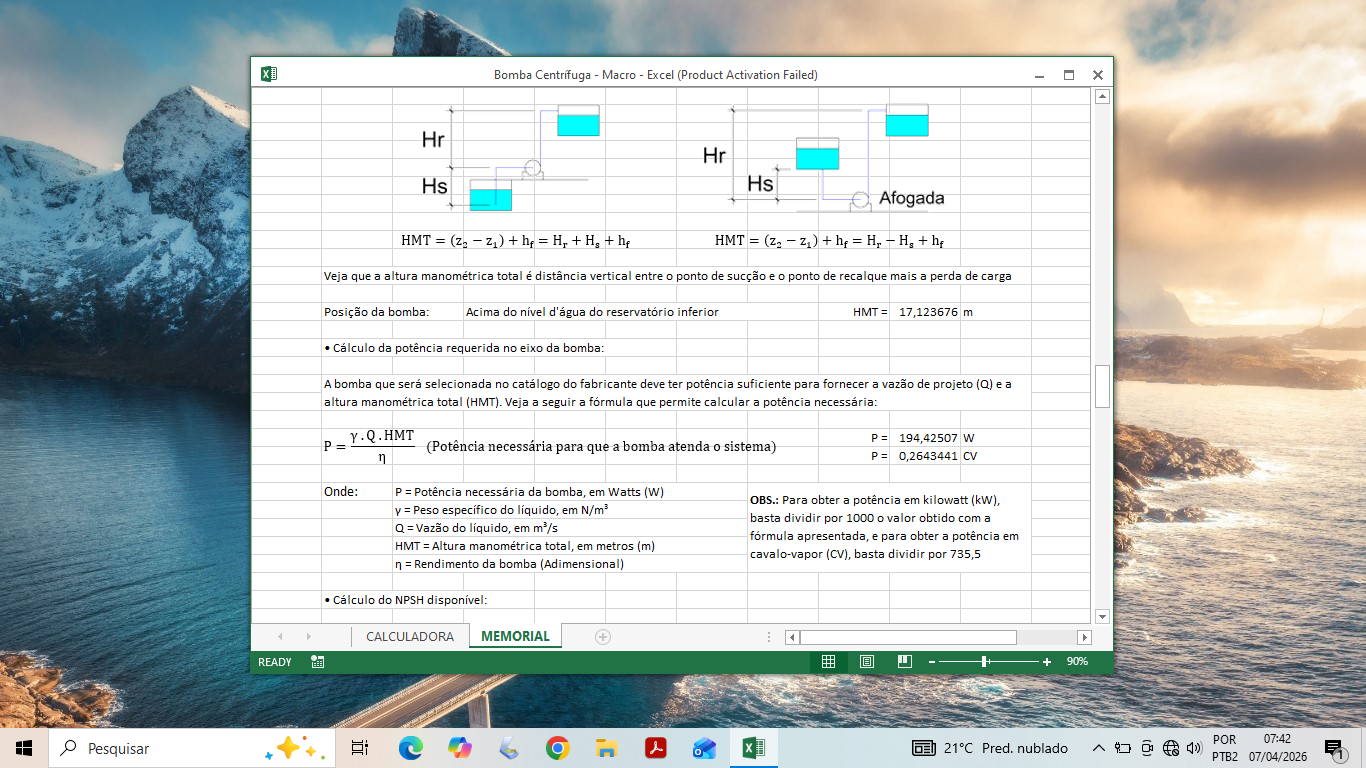
Task: Open Google Chrome from the taskbar
Action: [x=557, y=748]
